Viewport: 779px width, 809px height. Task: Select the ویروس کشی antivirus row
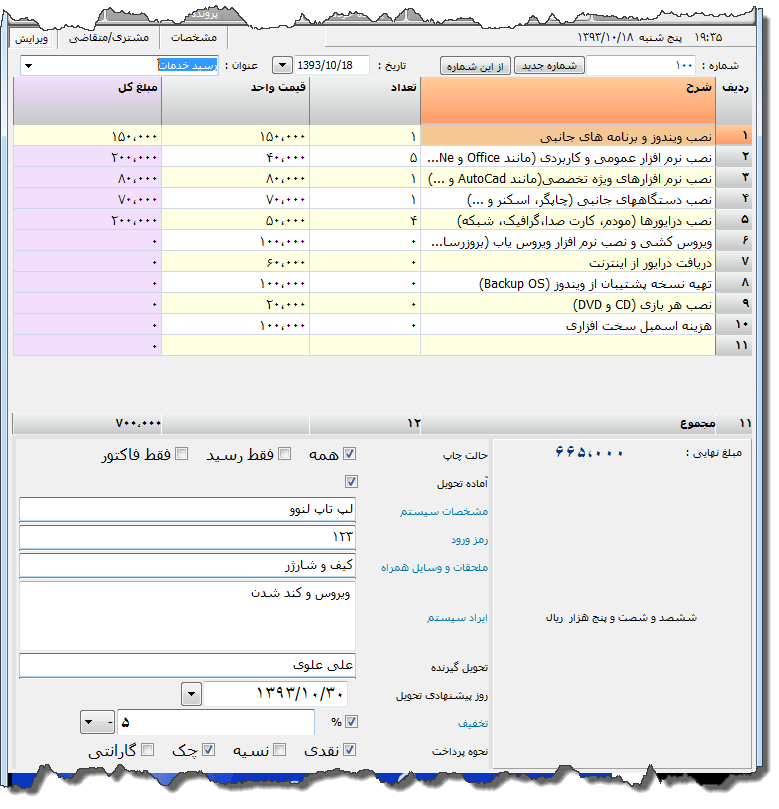(382, 241)
